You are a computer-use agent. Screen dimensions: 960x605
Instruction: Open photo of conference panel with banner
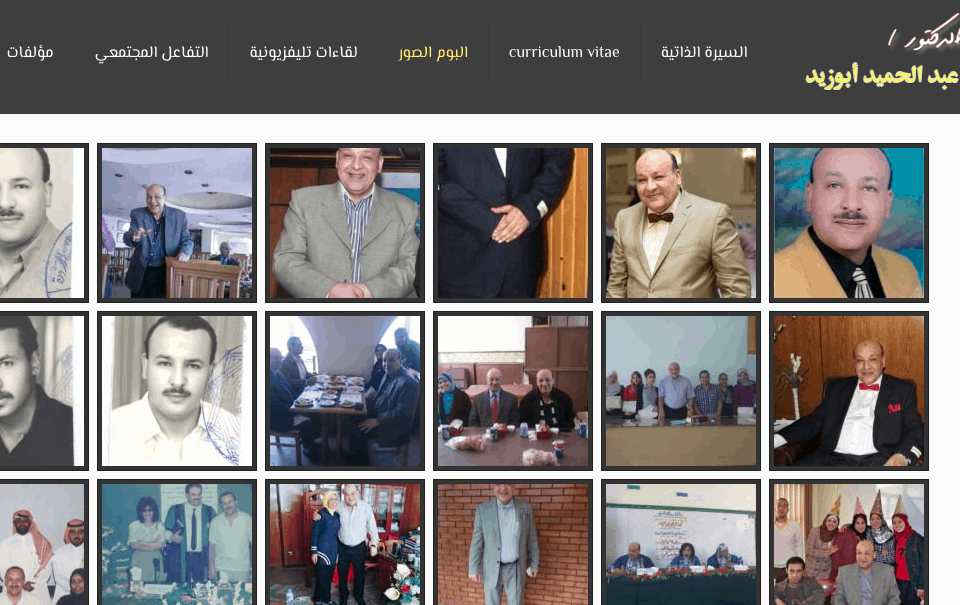(x=681, y=543)
